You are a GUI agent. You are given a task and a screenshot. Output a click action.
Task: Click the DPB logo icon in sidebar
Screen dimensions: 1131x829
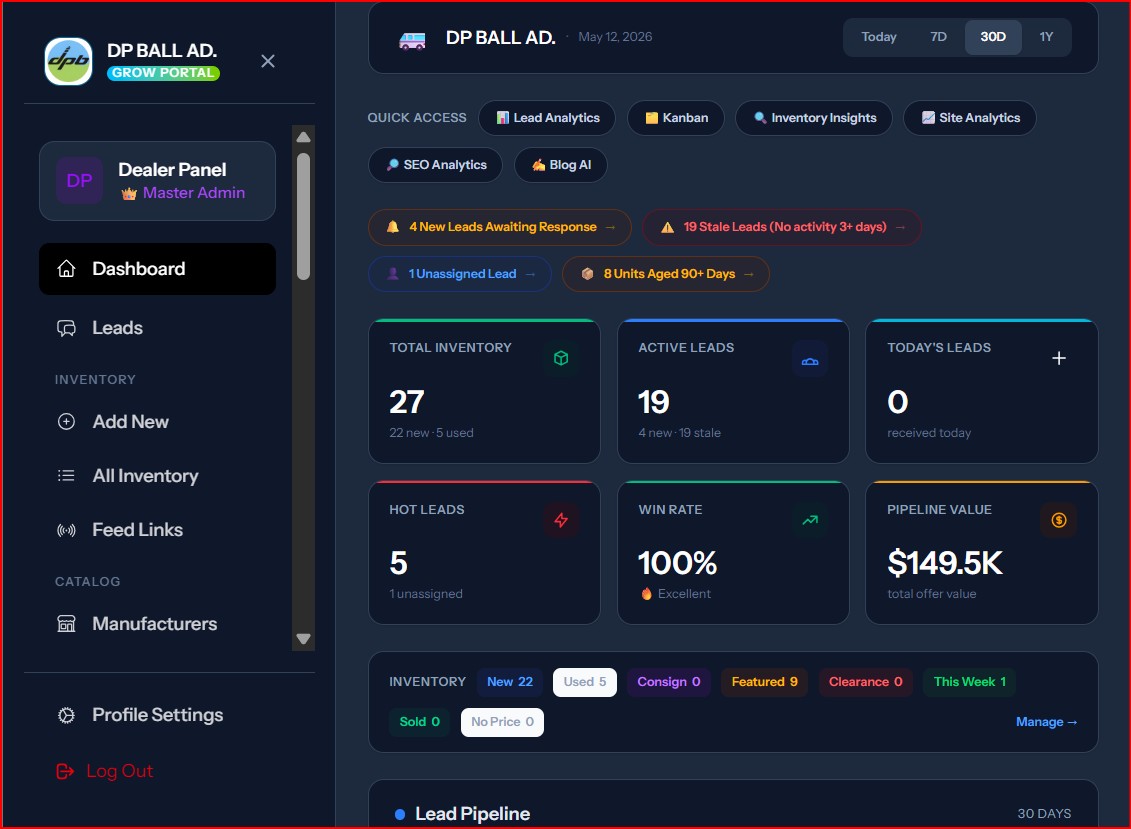pos(69,61)
